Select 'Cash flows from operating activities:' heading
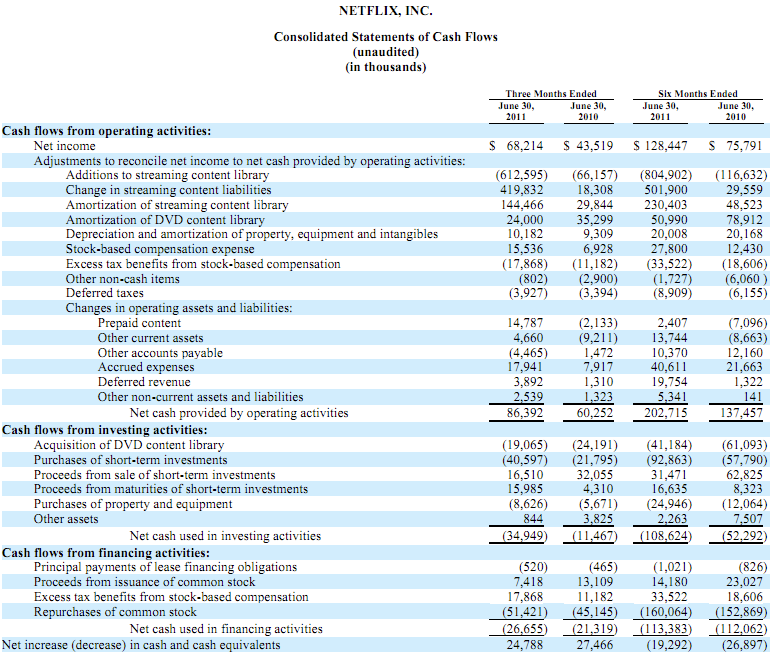The width and height of the screenshot is (776, 652). (106, 131)
